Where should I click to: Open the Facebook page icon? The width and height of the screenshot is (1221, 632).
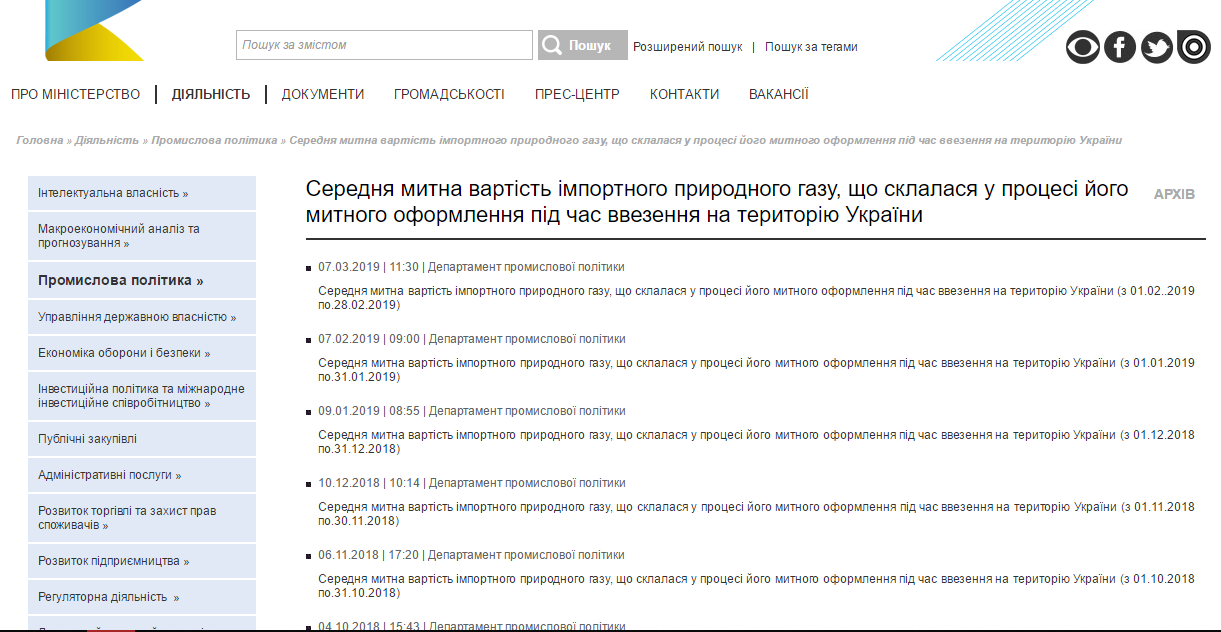1119,47
